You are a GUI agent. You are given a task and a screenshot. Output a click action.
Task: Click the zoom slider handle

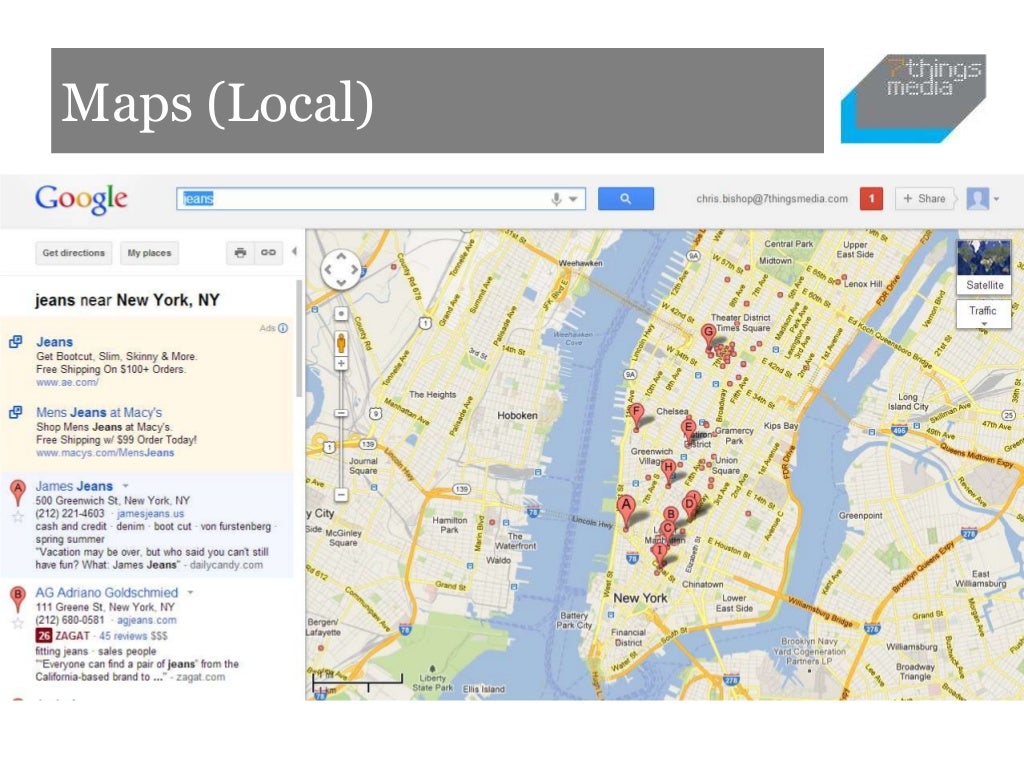click(x=341, y=413)
